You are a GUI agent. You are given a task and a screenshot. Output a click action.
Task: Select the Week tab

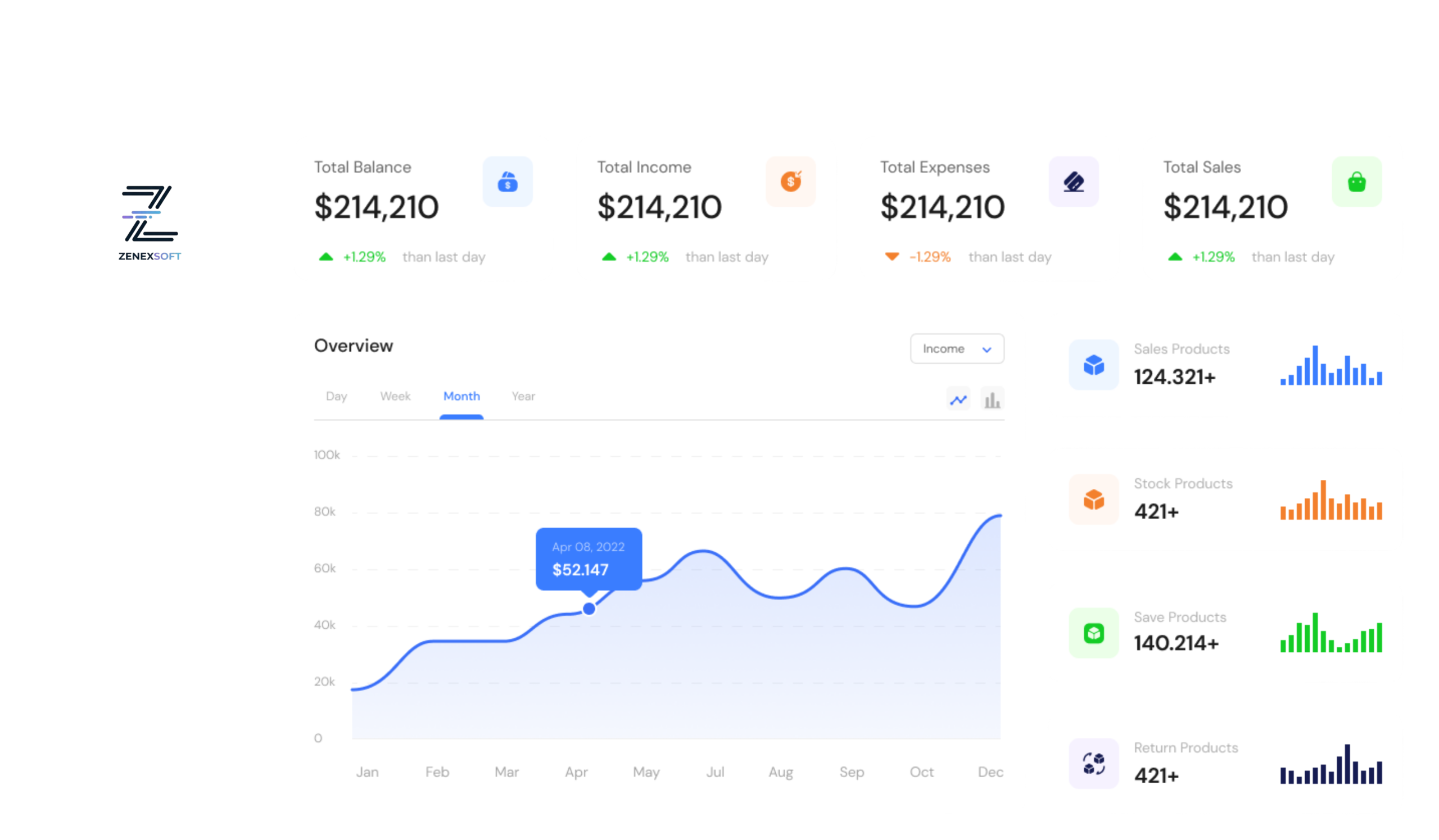click(395, 396)
